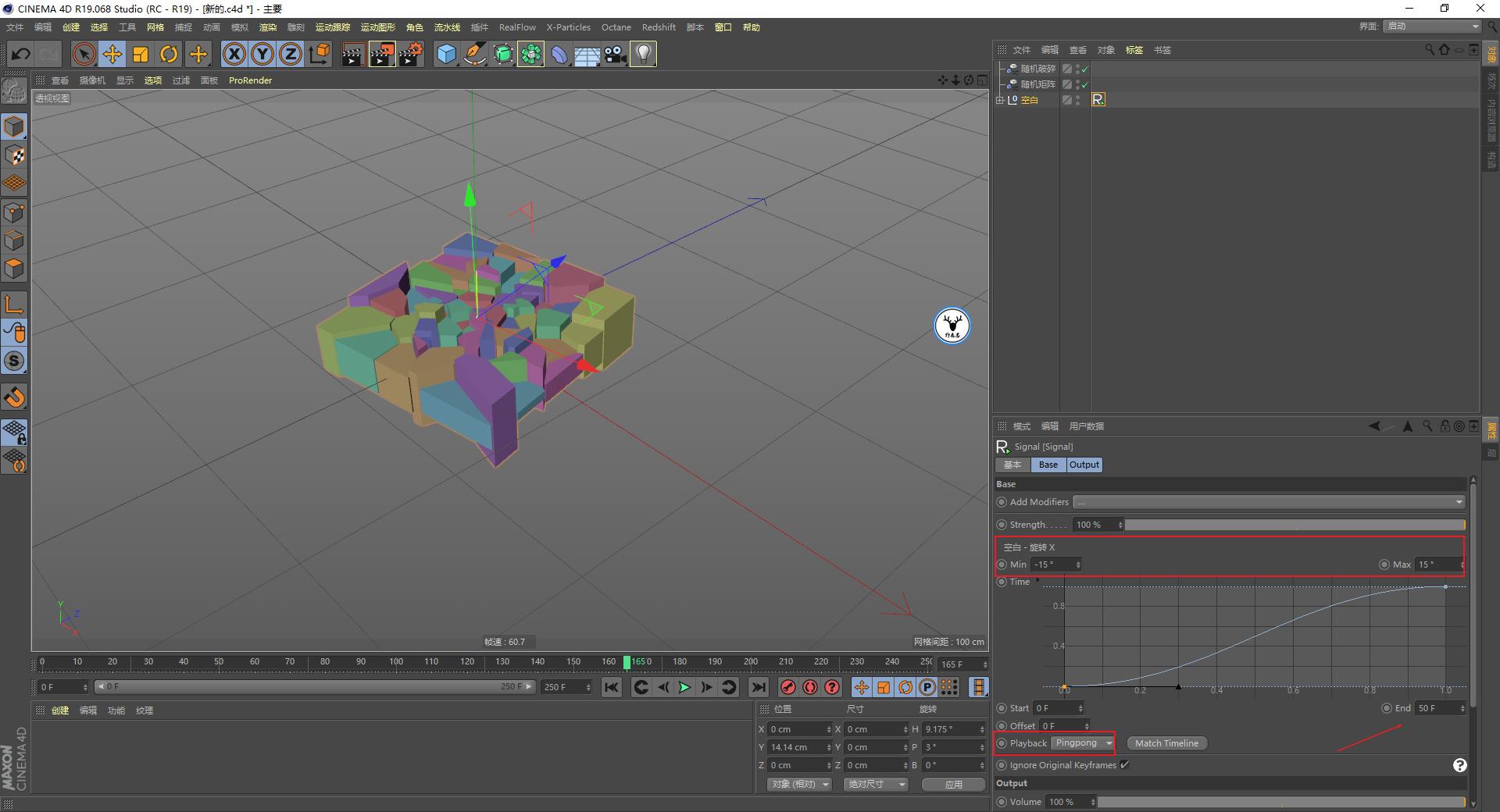Uncheck Ignore Original Keyframes
The image size is (1500, 812).
(x=1124, y=765)
